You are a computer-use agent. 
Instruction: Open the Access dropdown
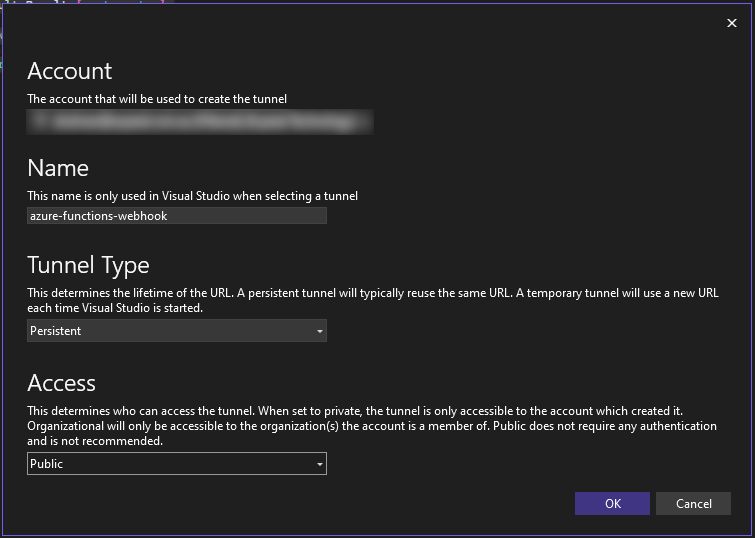click(x=177, y=464)
